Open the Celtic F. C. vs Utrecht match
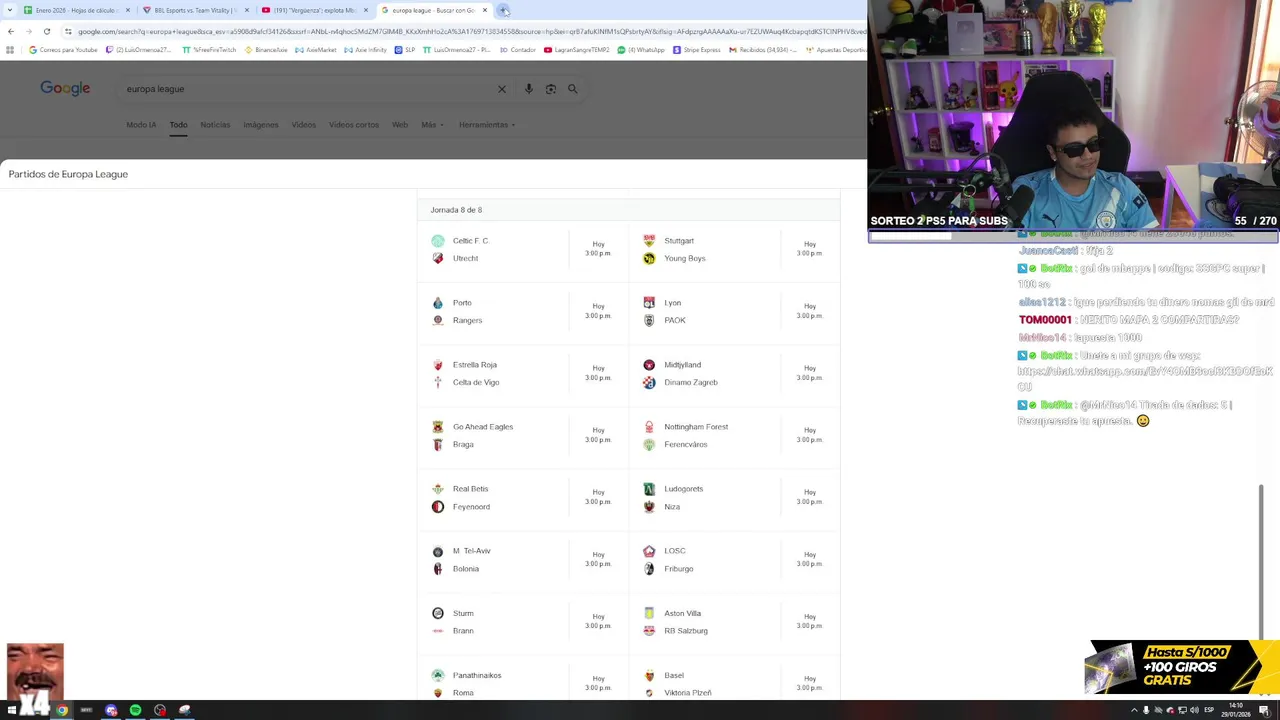 click(523, 249)
